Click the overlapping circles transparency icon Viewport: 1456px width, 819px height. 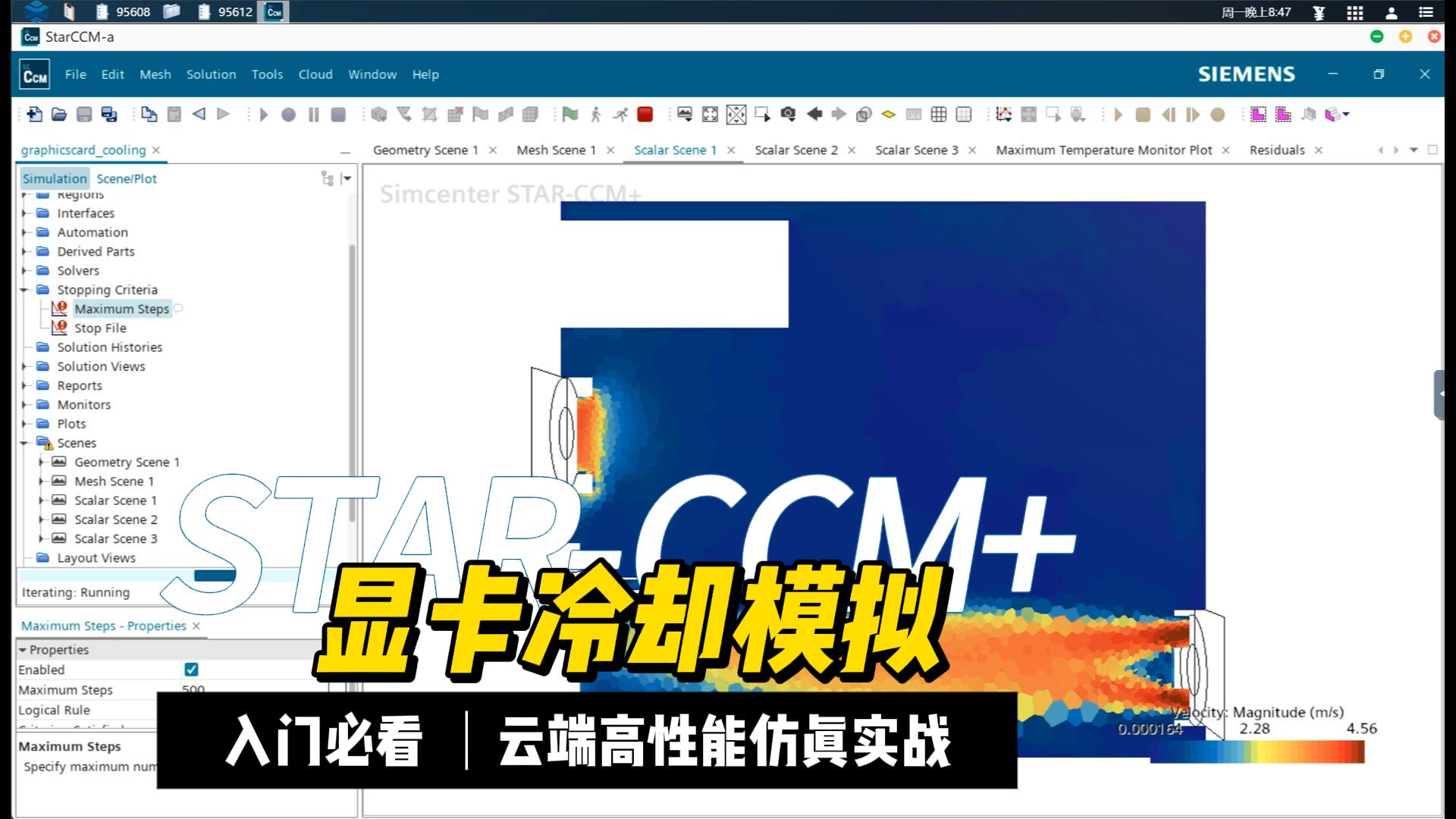click(864, 115)
